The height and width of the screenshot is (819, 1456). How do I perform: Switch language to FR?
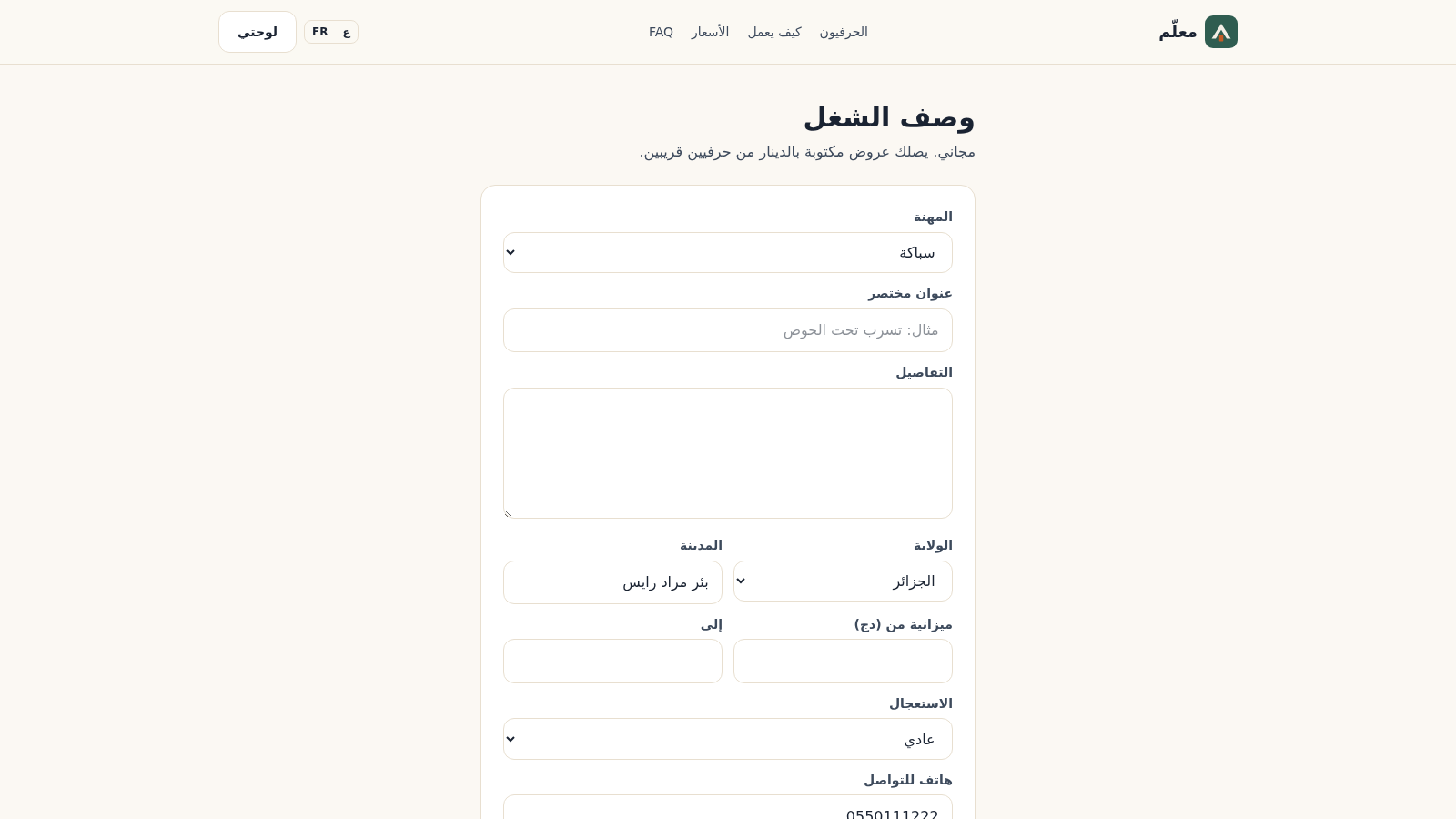320,32
